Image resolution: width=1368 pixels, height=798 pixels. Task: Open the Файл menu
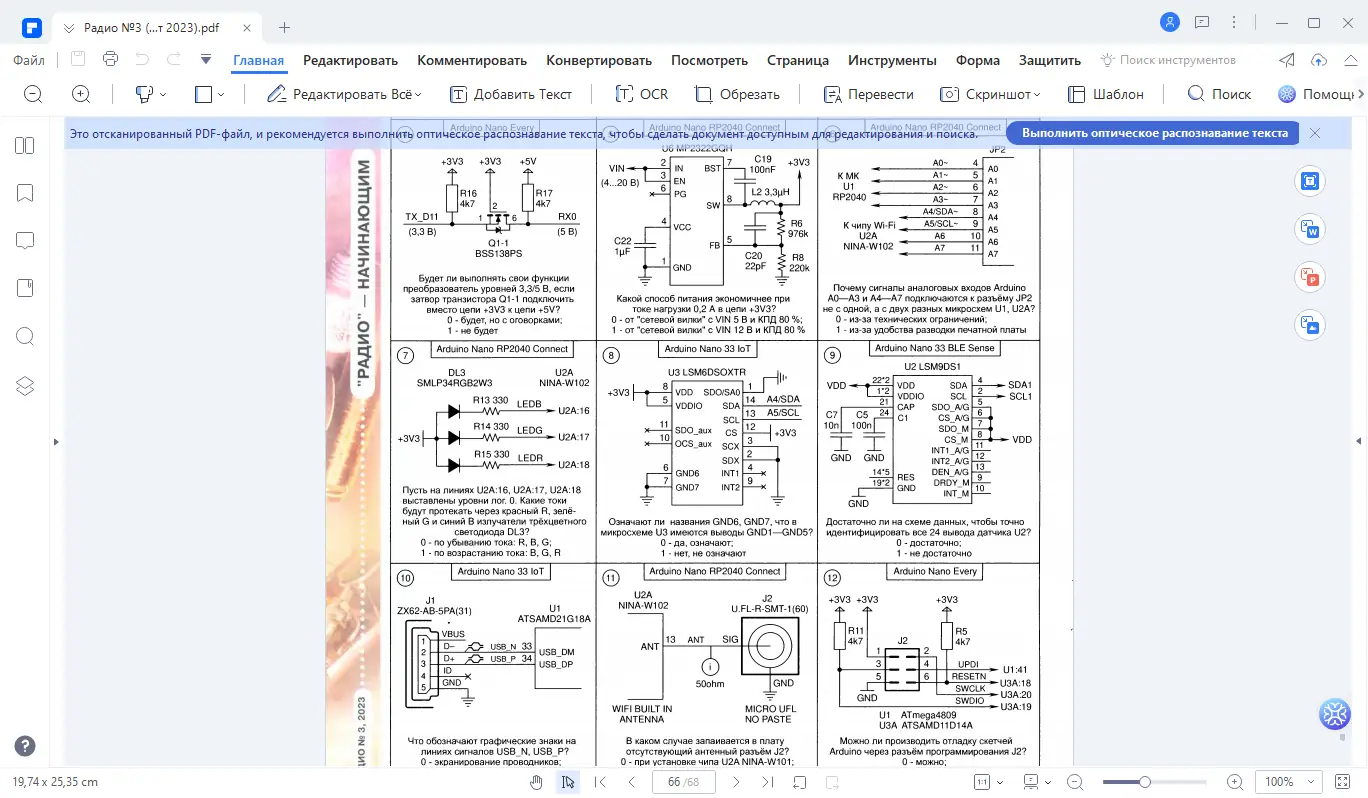(x=29, y=60)
